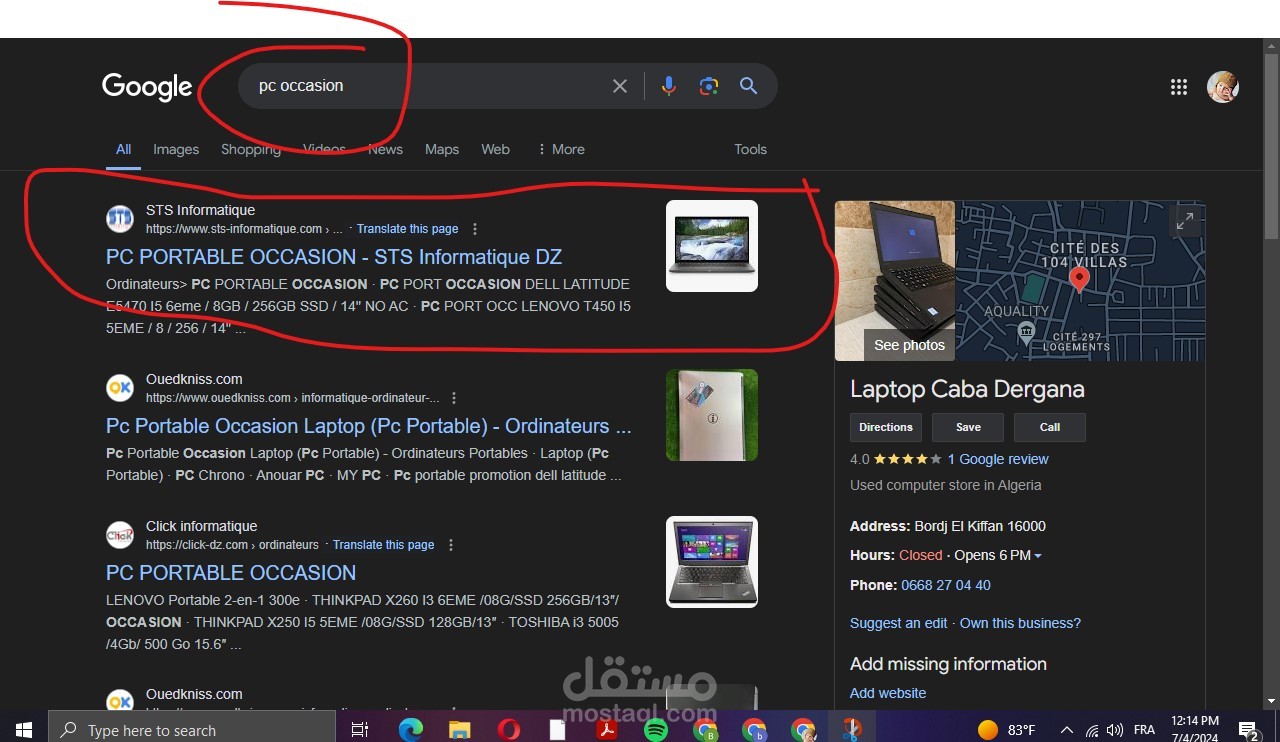
Task: Click Suggest an edit link
Action: tap(898, 623)
